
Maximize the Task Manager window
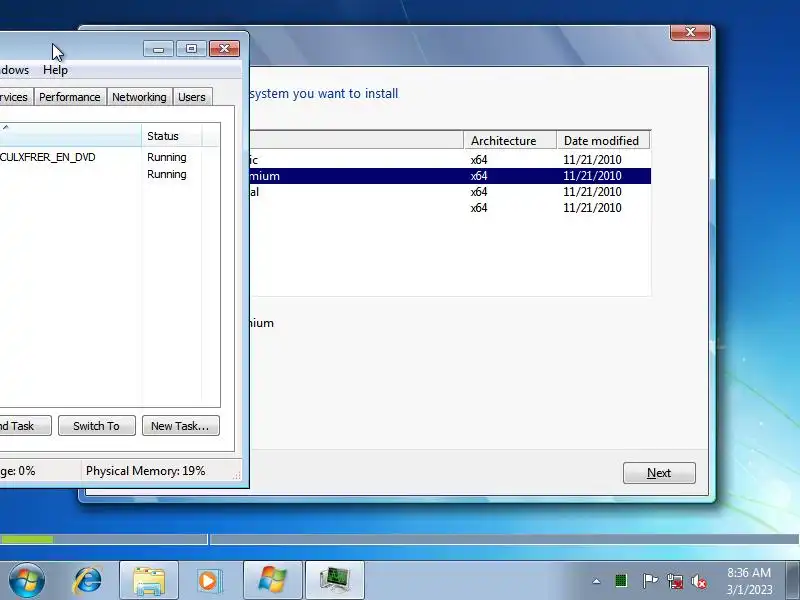[x=191, y=48]
